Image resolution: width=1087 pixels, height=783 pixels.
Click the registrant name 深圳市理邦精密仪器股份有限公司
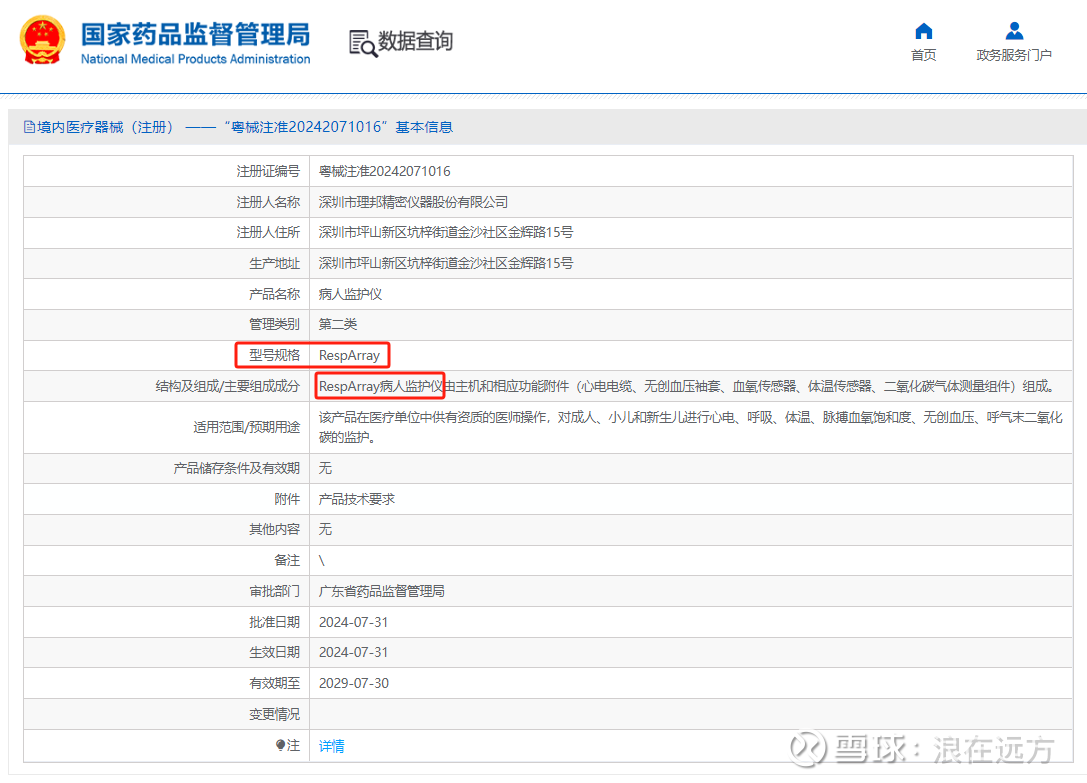tap(413, 202)
